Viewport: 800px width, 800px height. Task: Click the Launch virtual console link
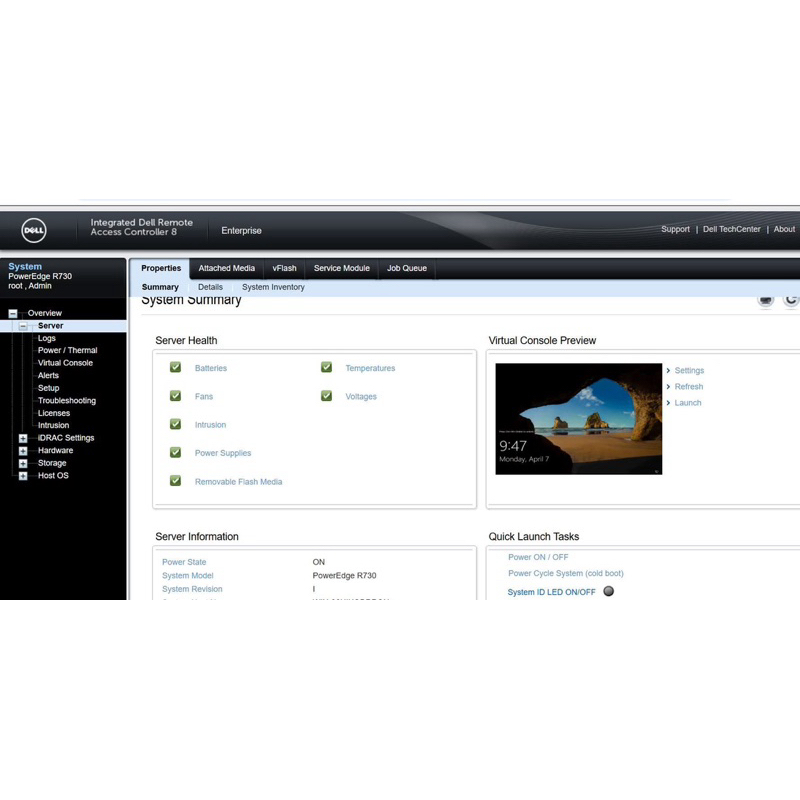click(688, 403)
